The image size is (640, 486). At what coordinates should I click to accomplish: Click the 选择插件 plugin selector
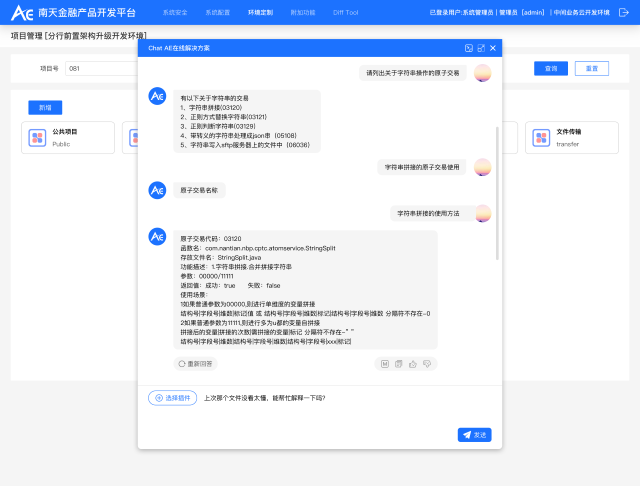click(172, 397)
